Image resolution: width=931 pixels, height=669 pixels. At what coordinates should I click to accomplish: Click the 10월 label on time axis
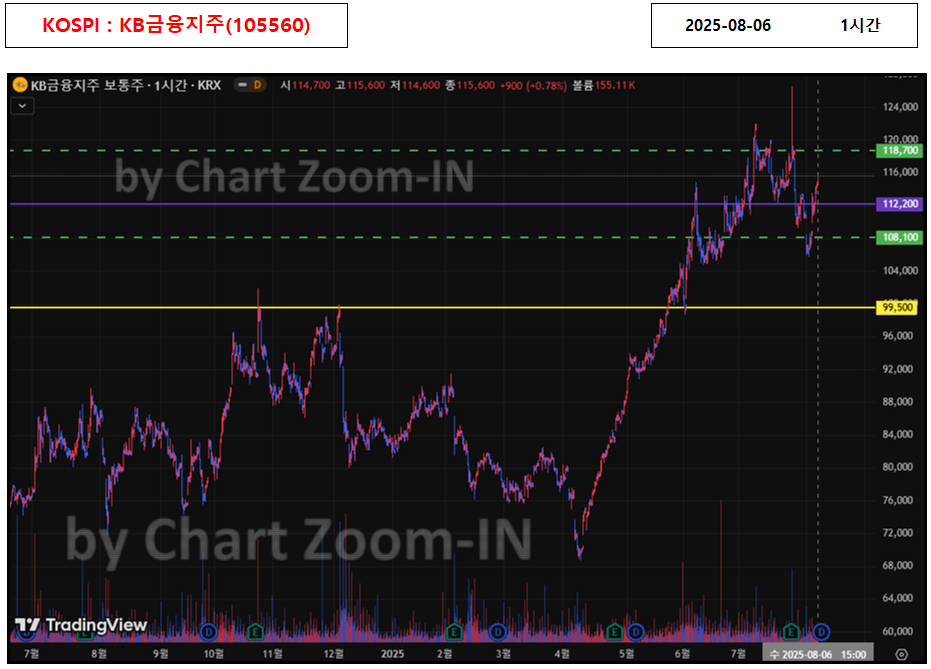[214, 654]
